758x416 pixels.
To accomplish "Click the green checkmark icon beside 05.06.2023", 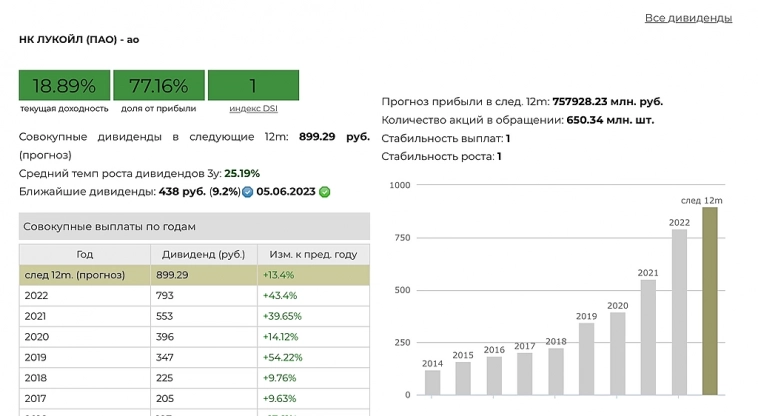I will 325,192.
